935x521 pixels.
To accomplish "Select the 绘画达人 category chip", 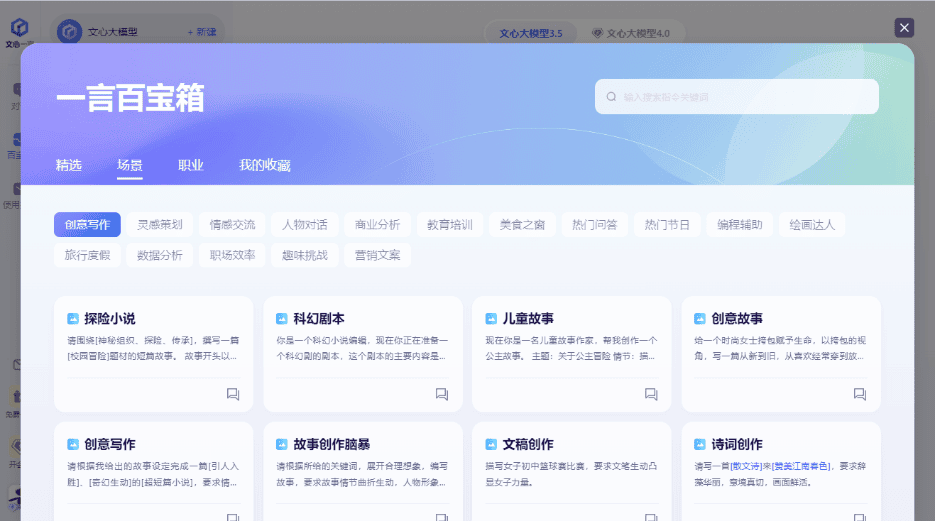I will point(812,225).
